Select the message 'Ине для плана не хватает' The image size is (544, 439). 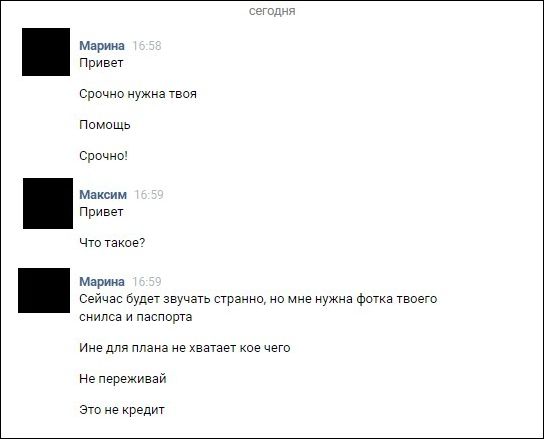click(x=185, y=348)
